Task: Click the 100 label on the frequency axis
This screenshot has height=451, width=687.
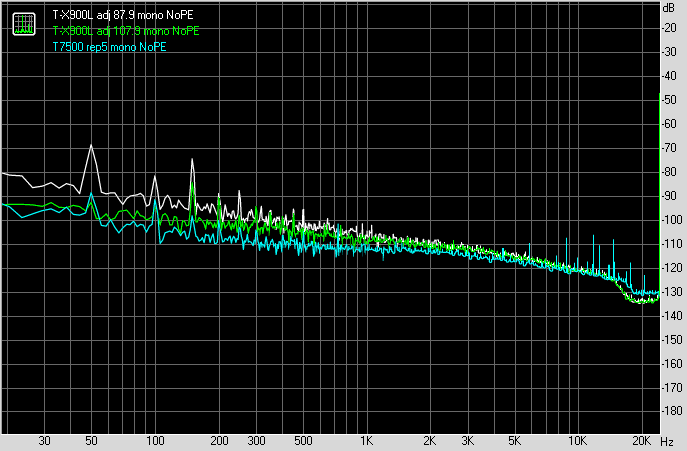Action: pyautogui.click(x=155, y=440)
